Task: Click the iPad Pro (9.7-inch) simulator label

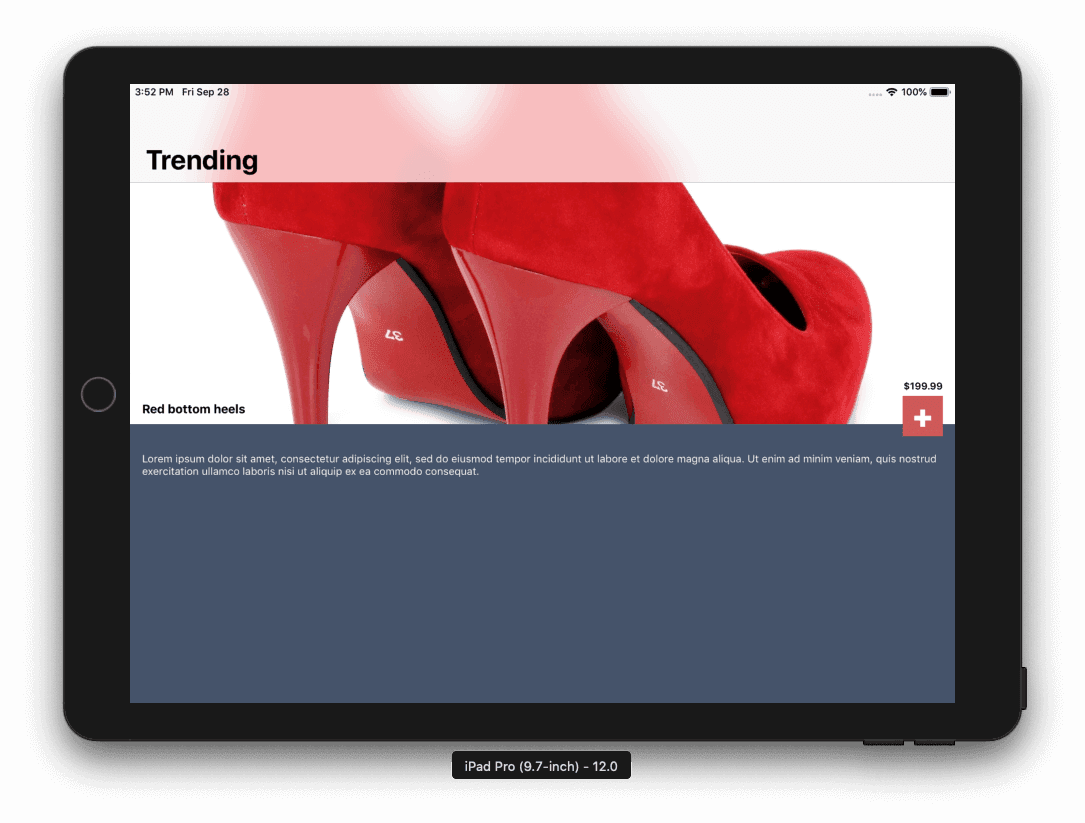Action: pyautogui.click(x=541, y=767)
